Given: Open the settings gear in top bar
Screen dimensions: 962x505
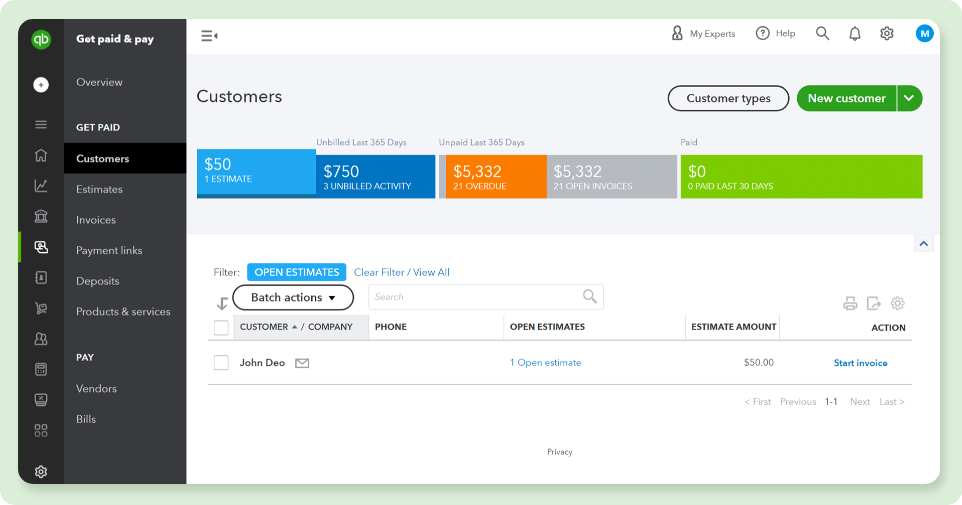Looking at the screenshot, I should click(886, 34).
